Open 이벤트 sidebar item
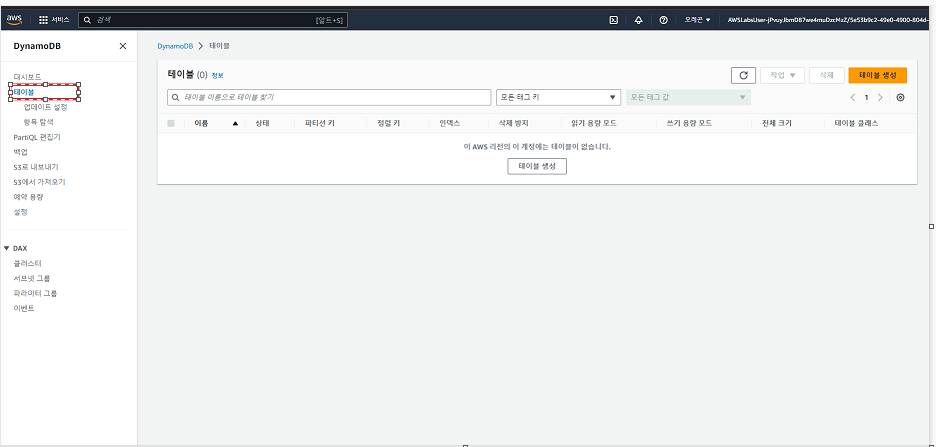The image size is (936, 447). click(24, 309)
